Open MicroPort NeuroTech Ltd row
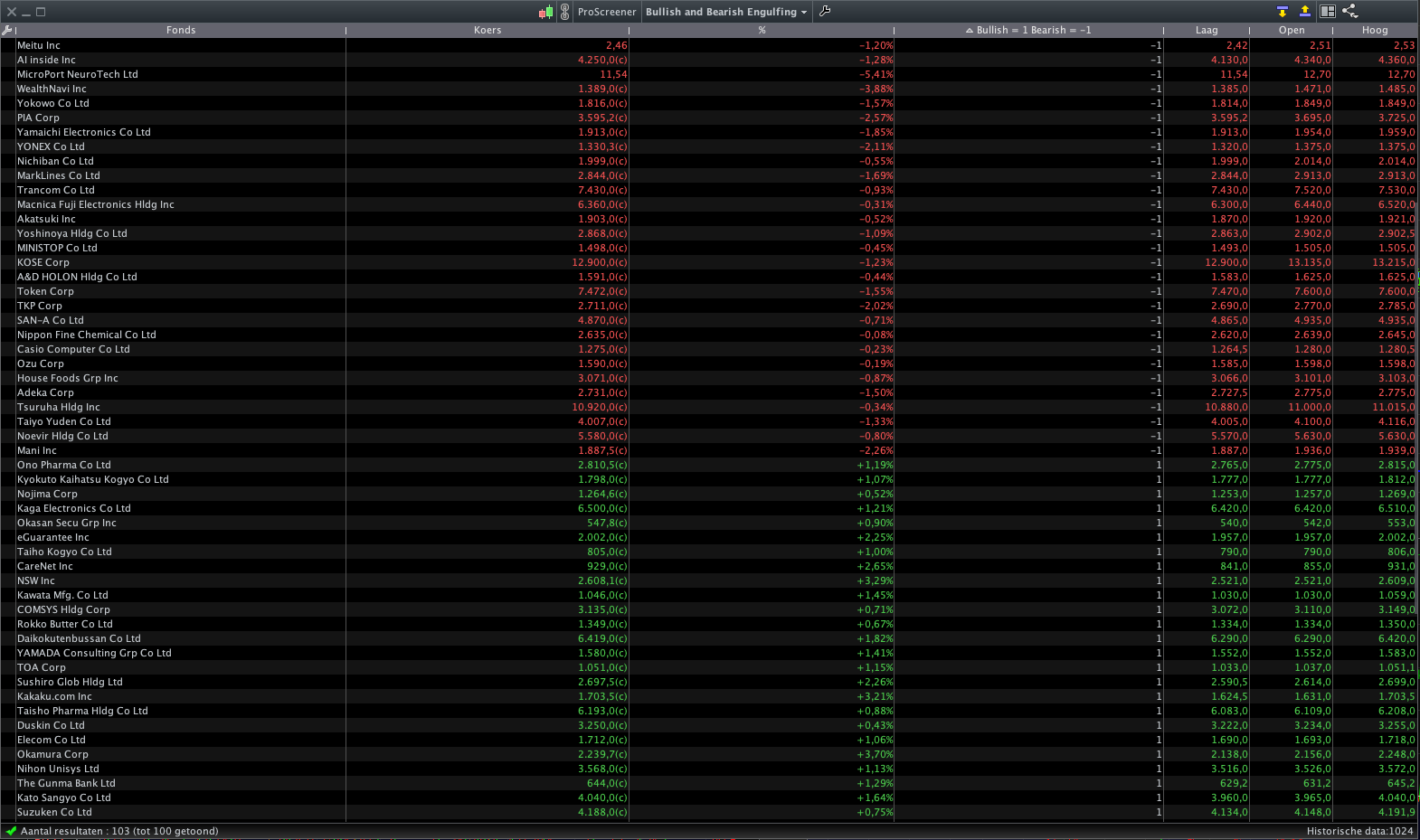 point(709,74)
